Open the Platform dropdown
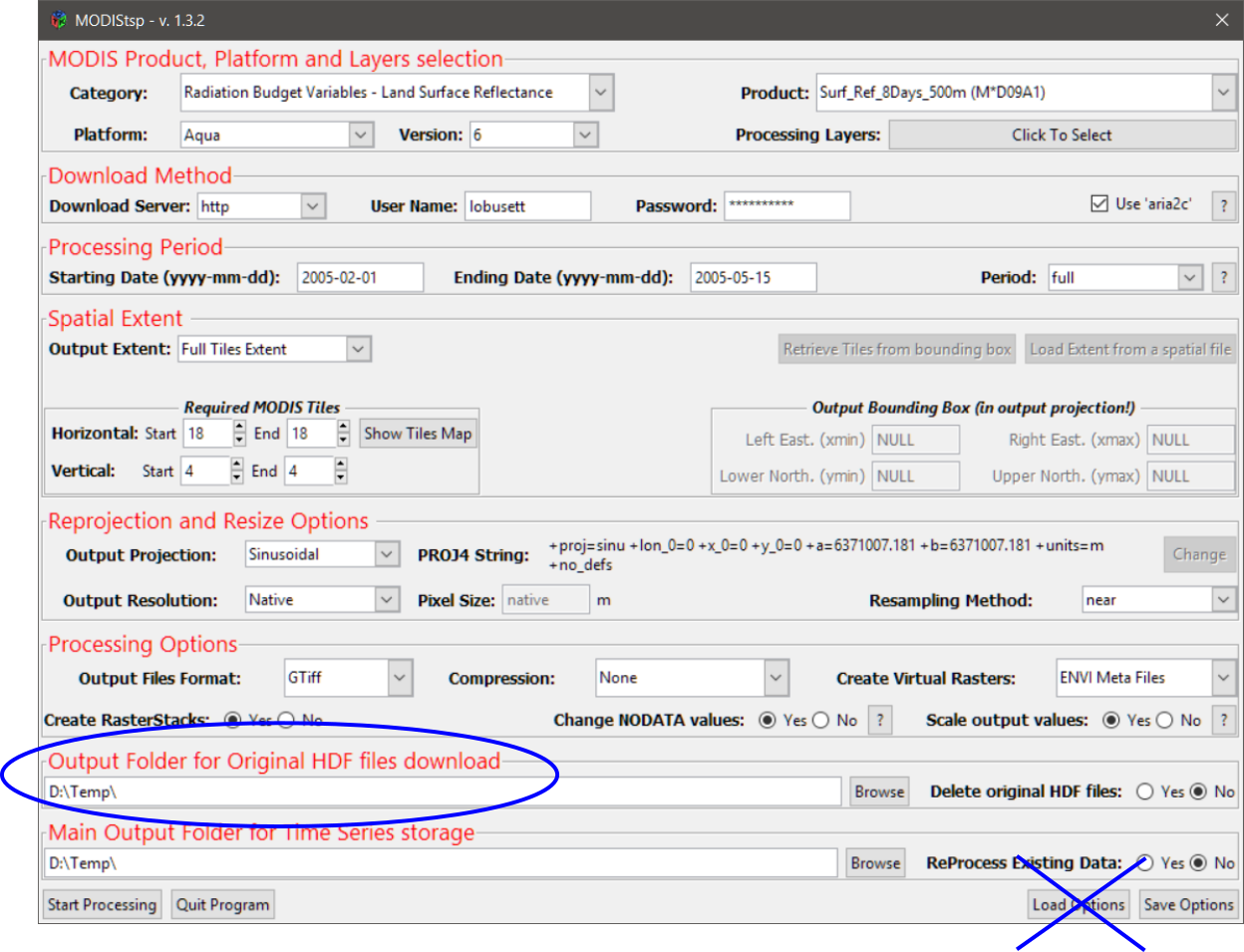 (359, 135)
